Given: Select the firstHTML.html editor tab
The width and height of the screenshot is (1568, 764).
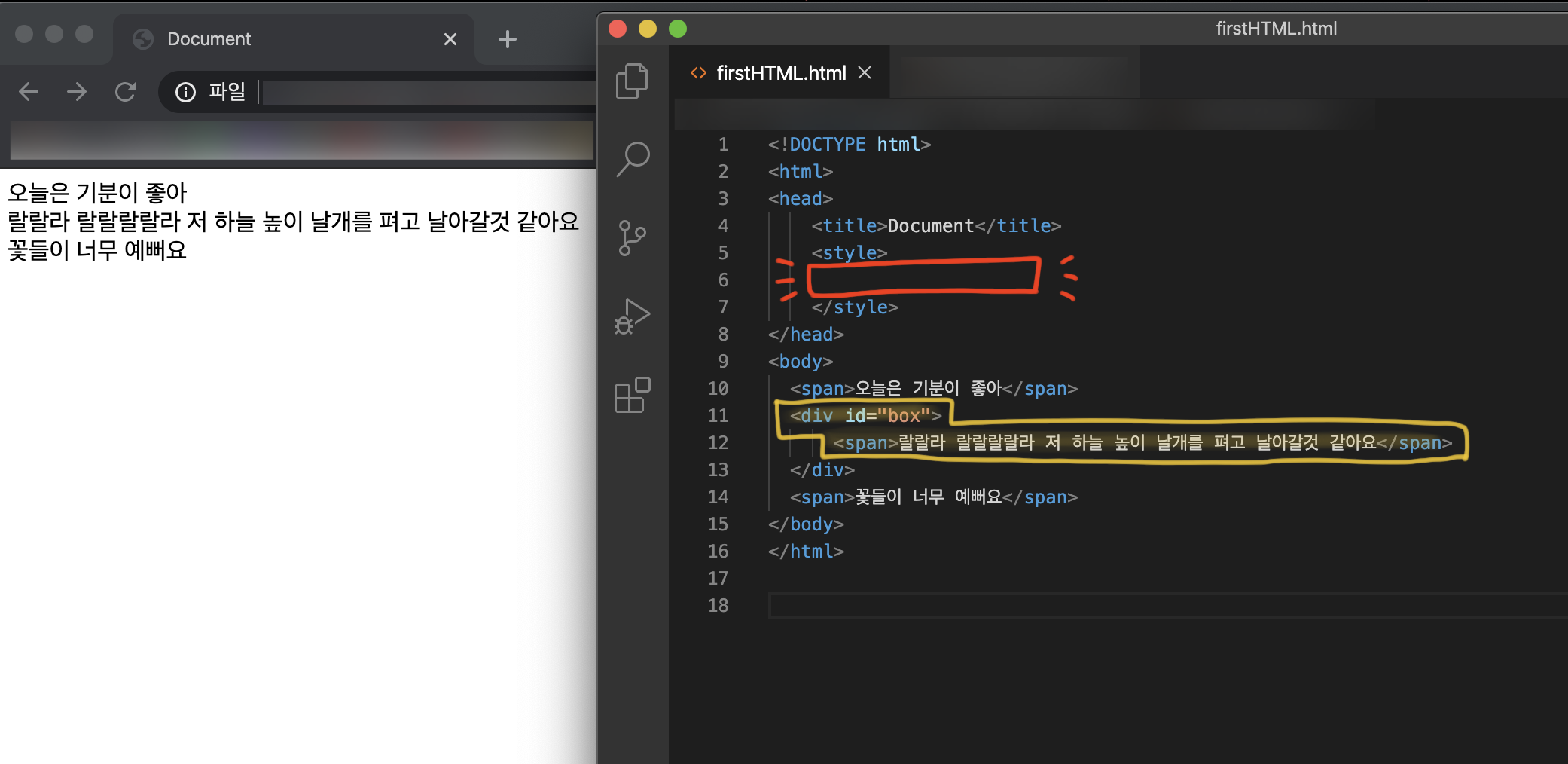Looking at the screenshot, I should (x=780, y=72).
